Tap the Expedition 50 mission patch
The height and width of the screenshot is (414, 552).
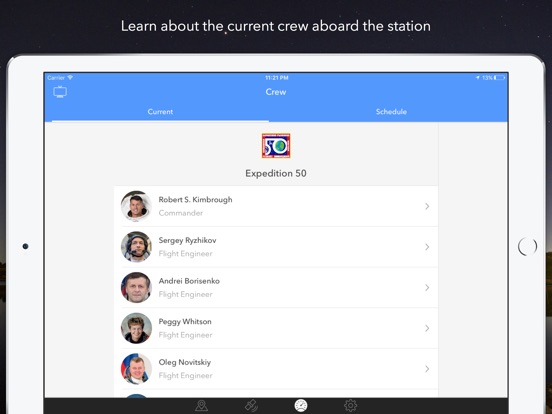pos(276,146)
